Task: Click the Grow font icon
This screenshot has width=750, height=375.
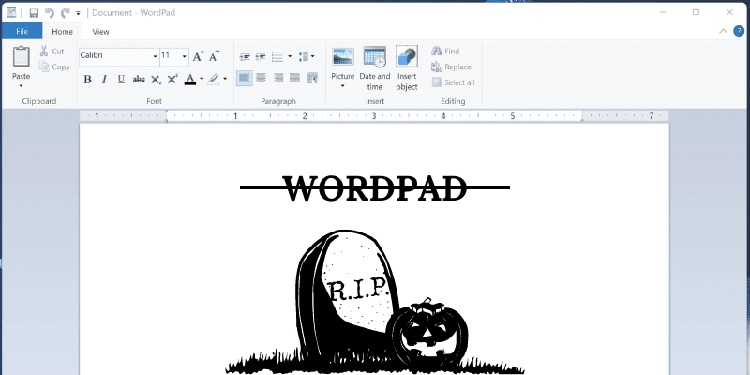Action: [198, 56]
